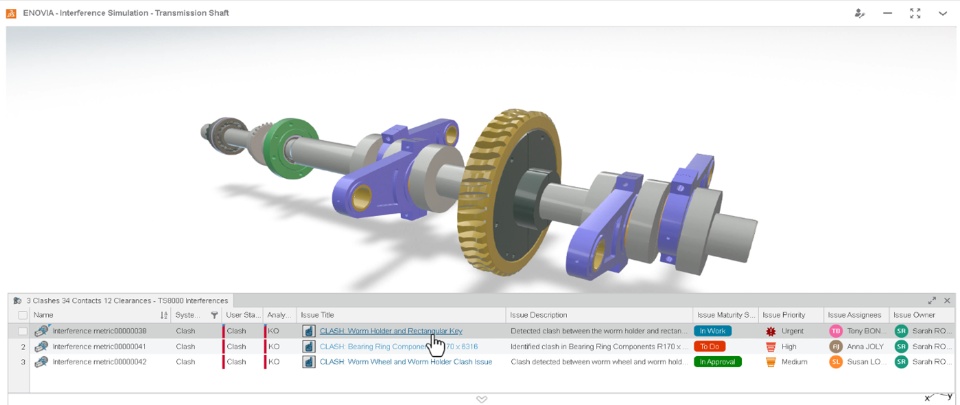The height and width of the screenshot is (405, 960).
Task: Click Sarah RO owner avatar in second row
Action: pos(901,346)
